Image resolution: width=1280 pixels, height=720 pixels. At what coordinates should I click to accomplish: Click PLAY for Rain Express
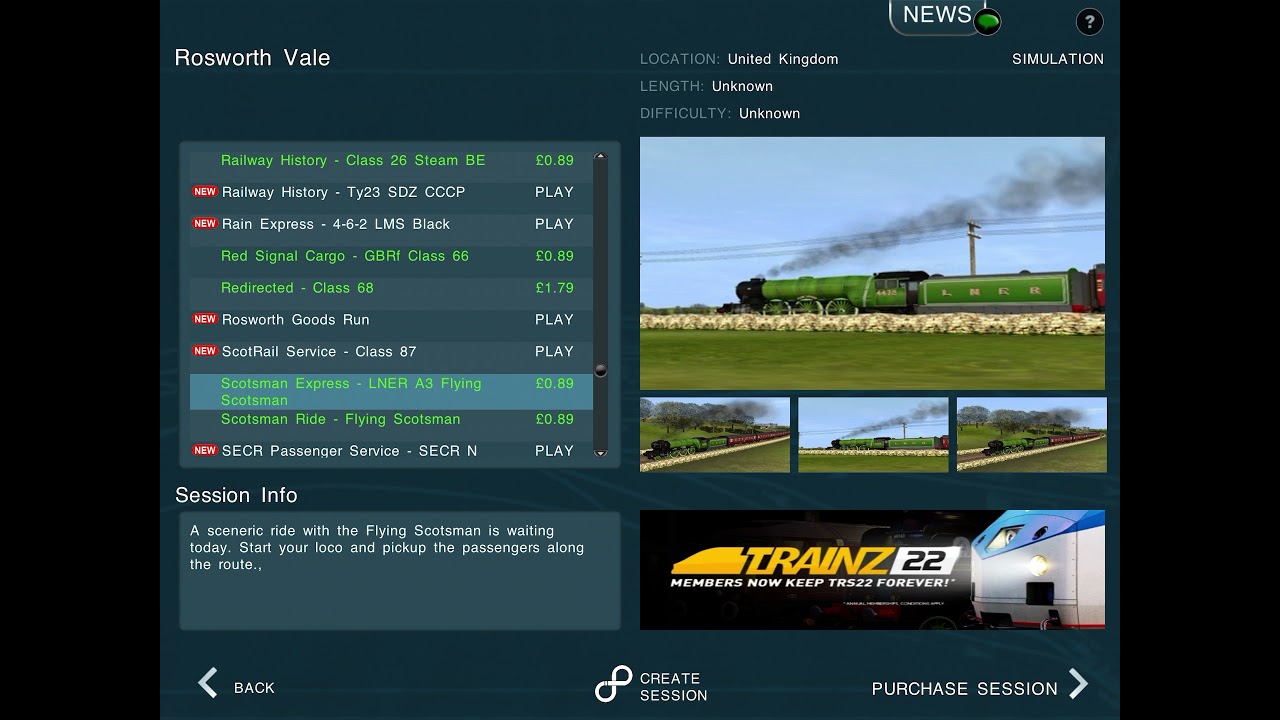point(554,224)
